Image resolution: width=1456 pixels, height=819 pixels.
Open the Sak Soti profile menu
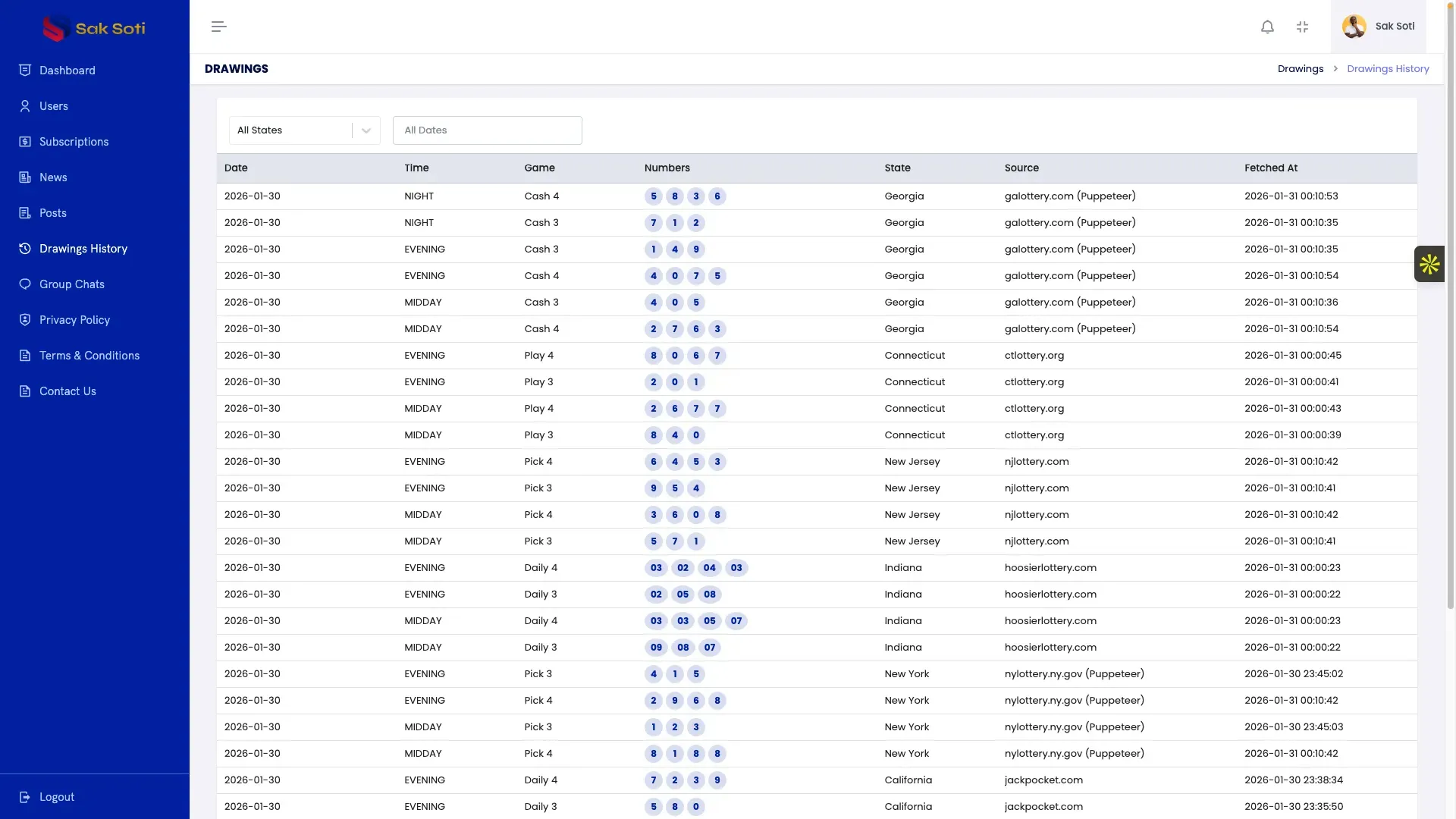pyautogui.click(x=1379, y=27)
